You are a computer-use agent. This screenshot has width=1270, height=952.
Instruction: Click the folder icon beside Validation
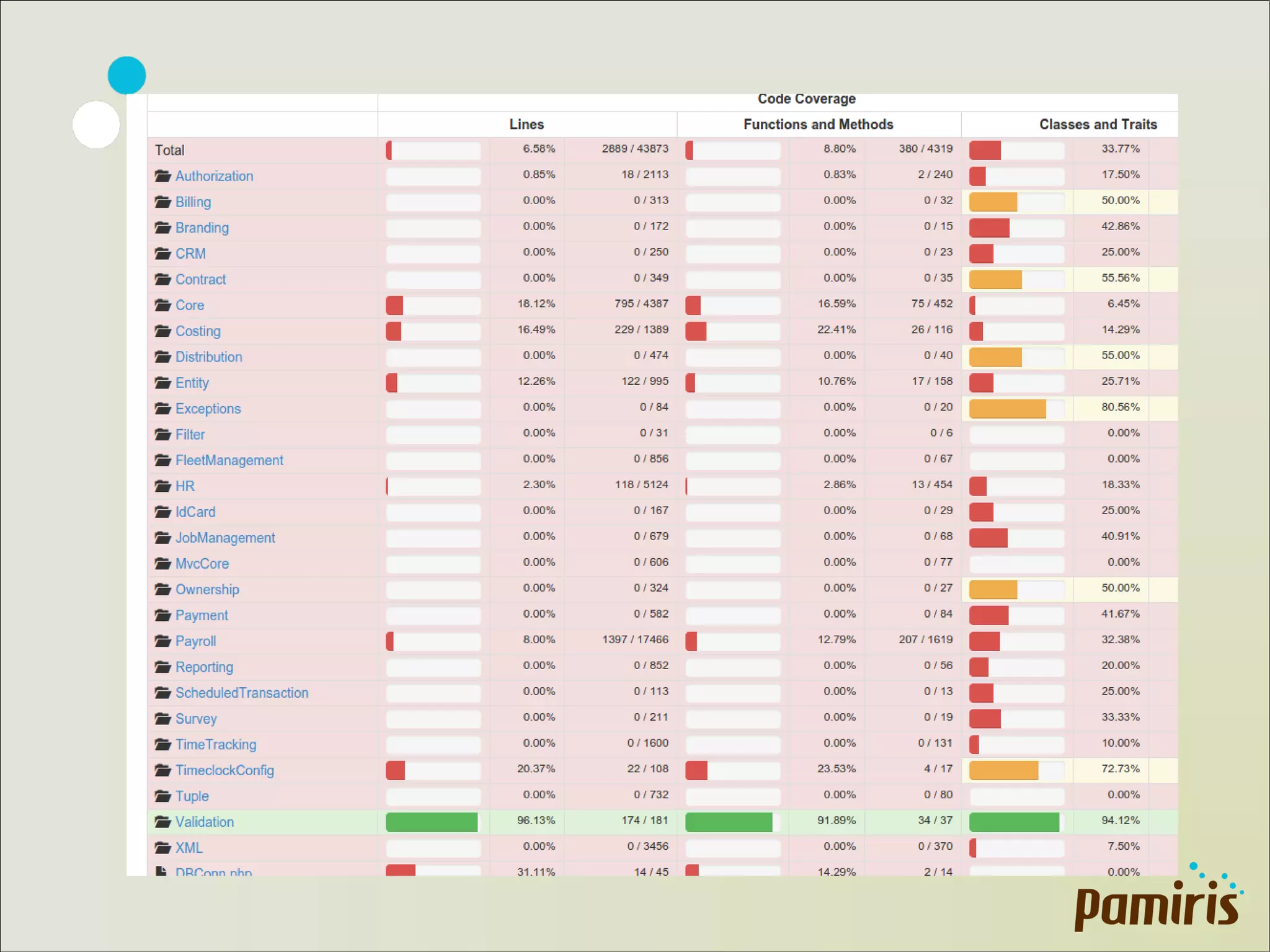click(162, 822)
